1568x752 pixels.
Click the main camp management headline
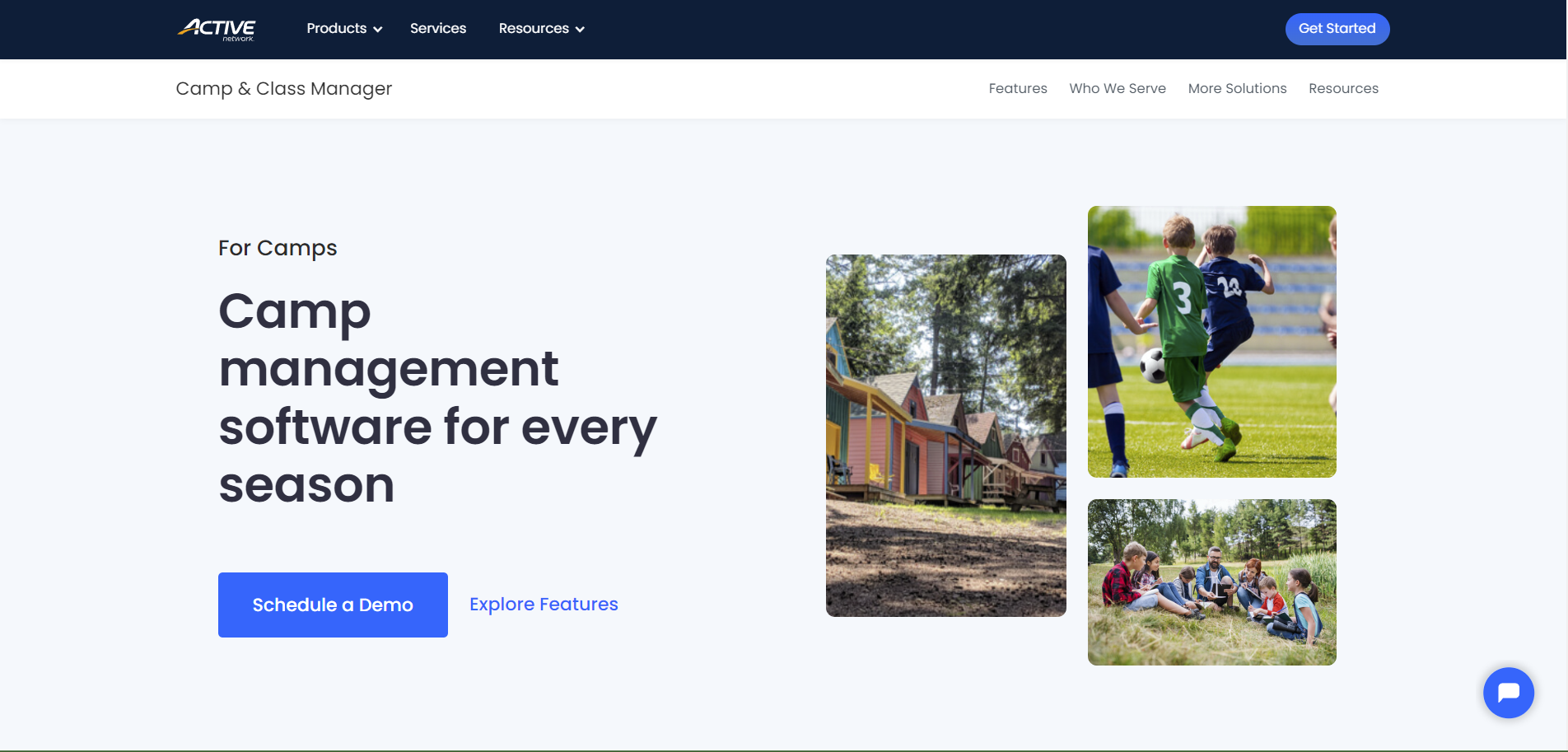coord(436,398)
